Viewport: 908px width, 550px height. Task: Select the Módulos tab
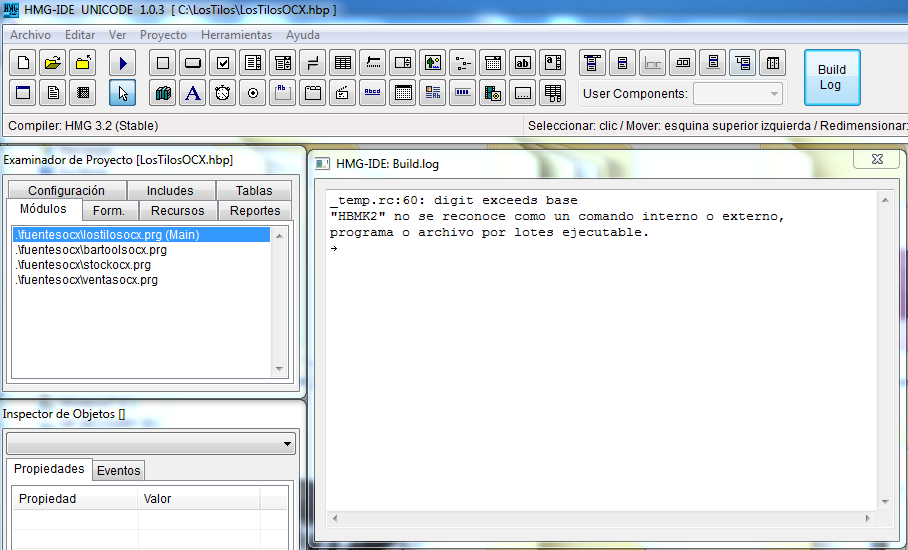[x=43, y=209]
